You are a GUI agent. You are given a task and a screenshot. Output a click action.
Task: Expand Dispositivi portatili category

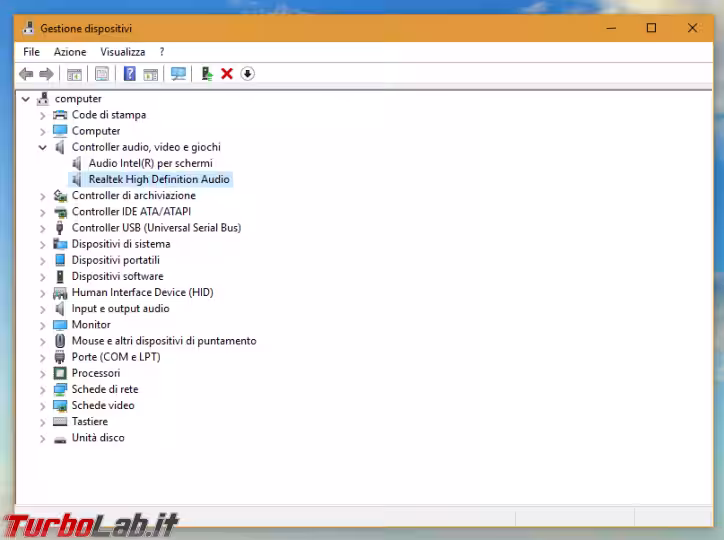pos(42,261)
